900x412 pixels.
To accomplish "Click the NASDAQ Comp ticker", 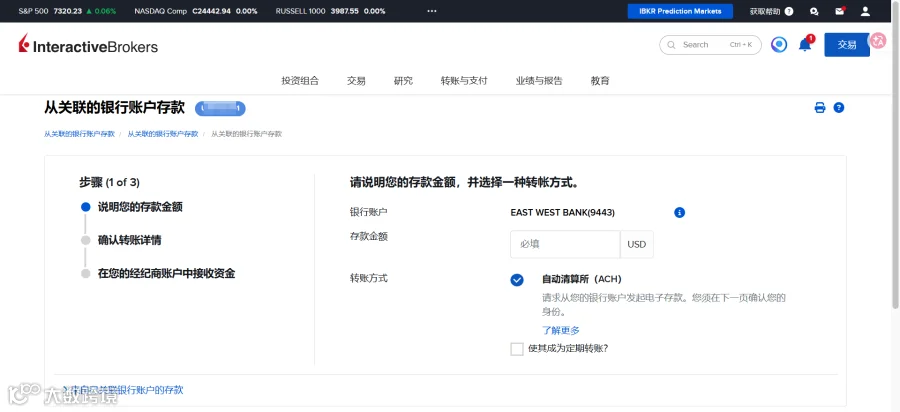I will pyautogui.click(x=195, y=11).
